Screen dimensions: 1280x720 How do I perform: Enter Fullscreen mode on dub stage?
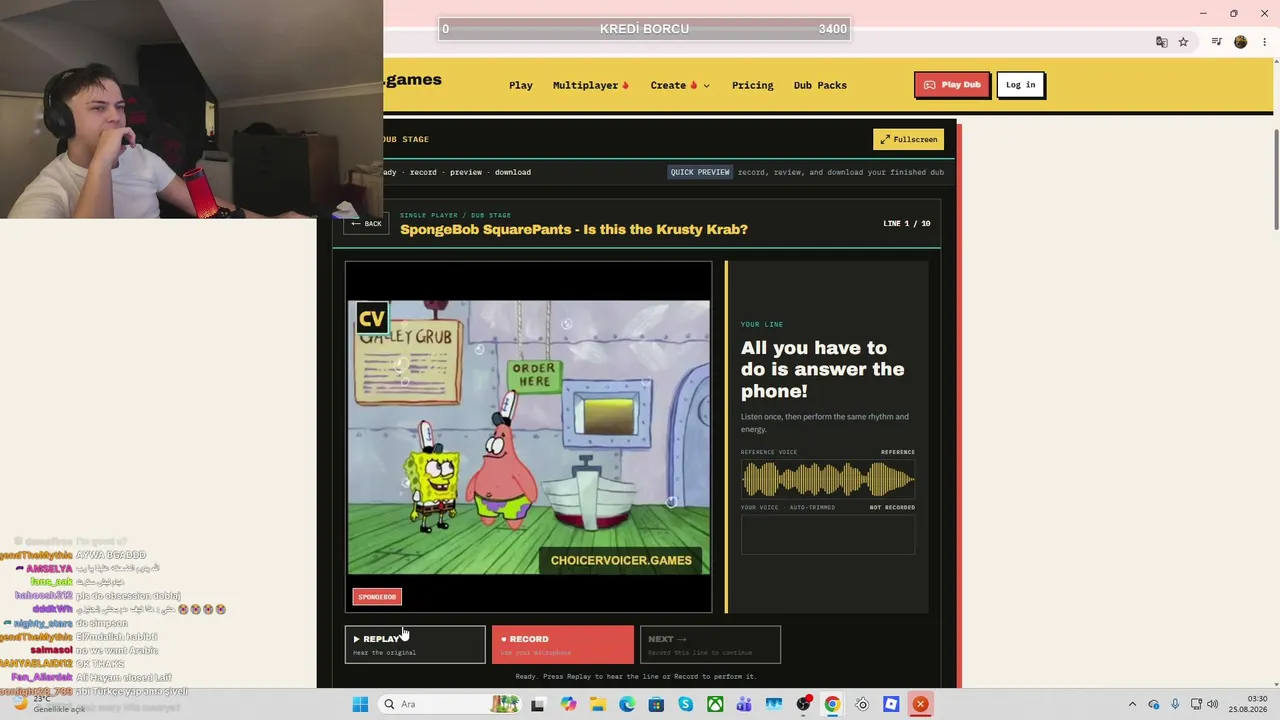pyautogui.click(x=908, y=139)
